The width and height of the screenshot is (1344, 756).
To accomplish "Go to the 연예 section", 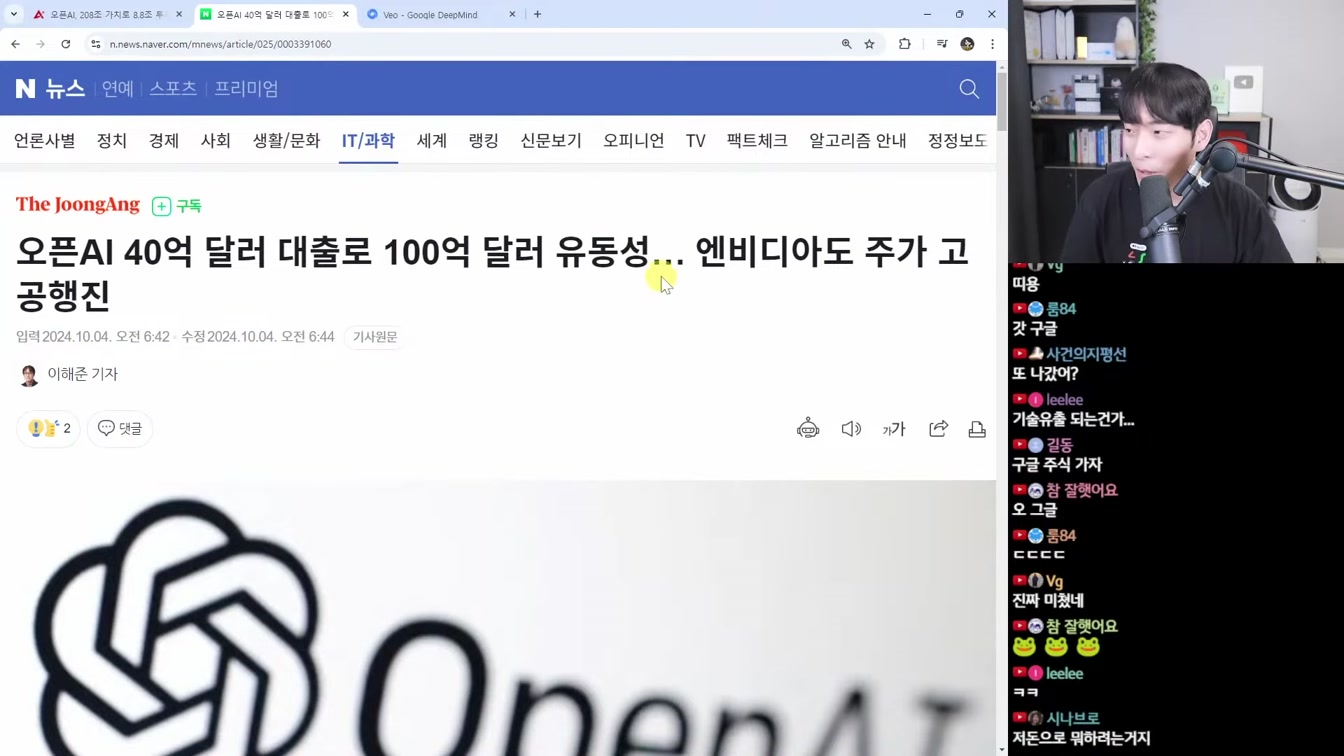I will click(x=117, y=89).
